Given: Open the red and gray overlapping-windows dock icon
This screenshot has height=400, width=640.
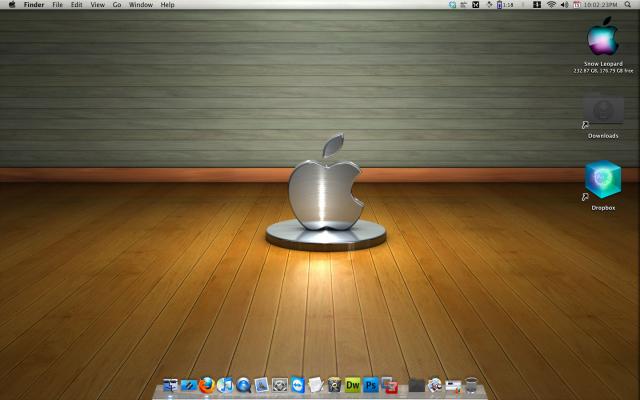Looking at the screenshot, I should (389, 385).
